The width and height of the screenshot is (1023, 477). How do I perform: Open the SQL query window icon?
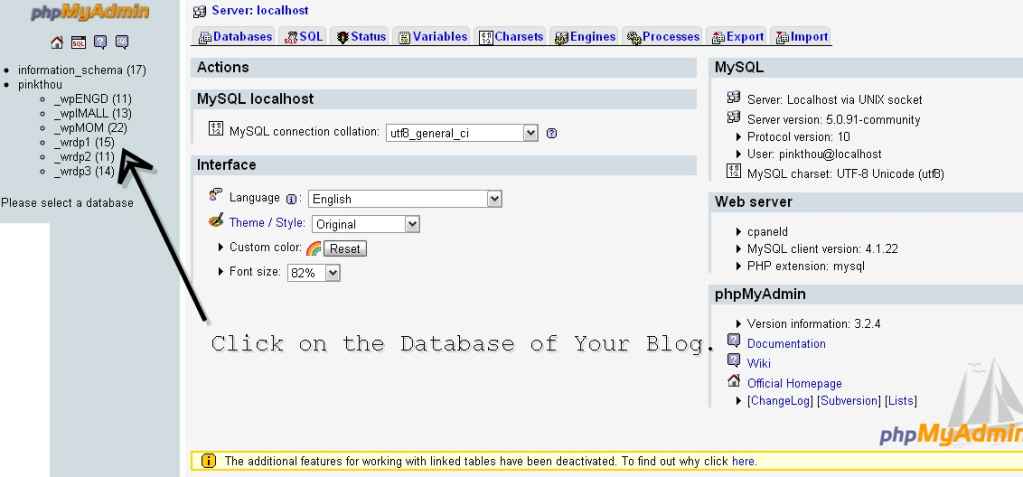click(x=78, y=42)
